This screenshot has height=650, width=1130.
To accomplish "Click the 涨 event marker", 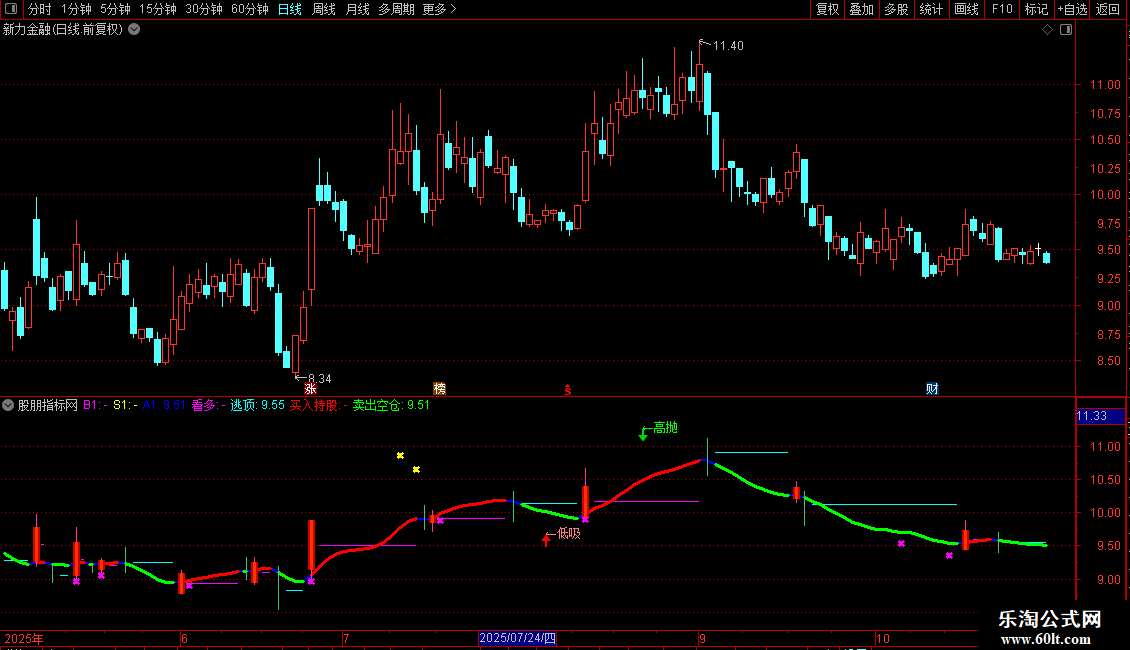I will pyautogui.click(x=310, y=389).
